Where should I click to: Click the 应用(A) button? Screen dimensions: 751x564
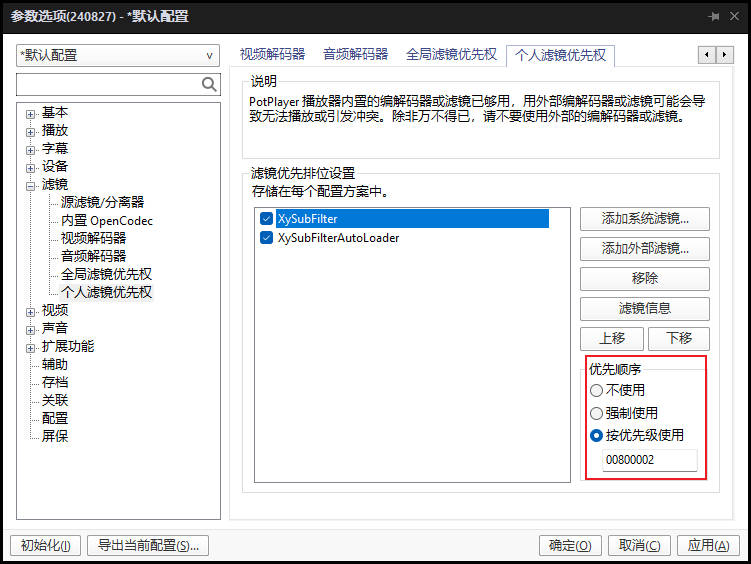tap(708, 545)
